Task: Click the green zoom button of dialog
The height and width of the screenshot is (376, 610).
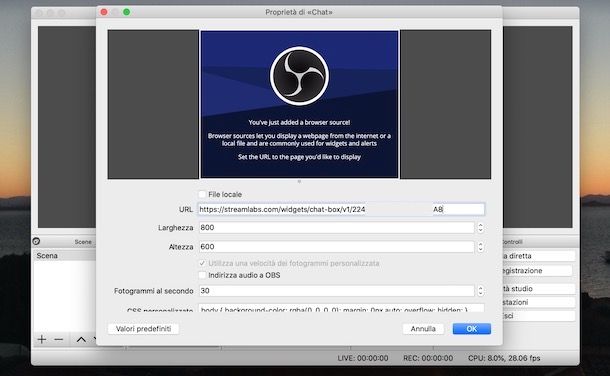Action: tap(126, 12)
